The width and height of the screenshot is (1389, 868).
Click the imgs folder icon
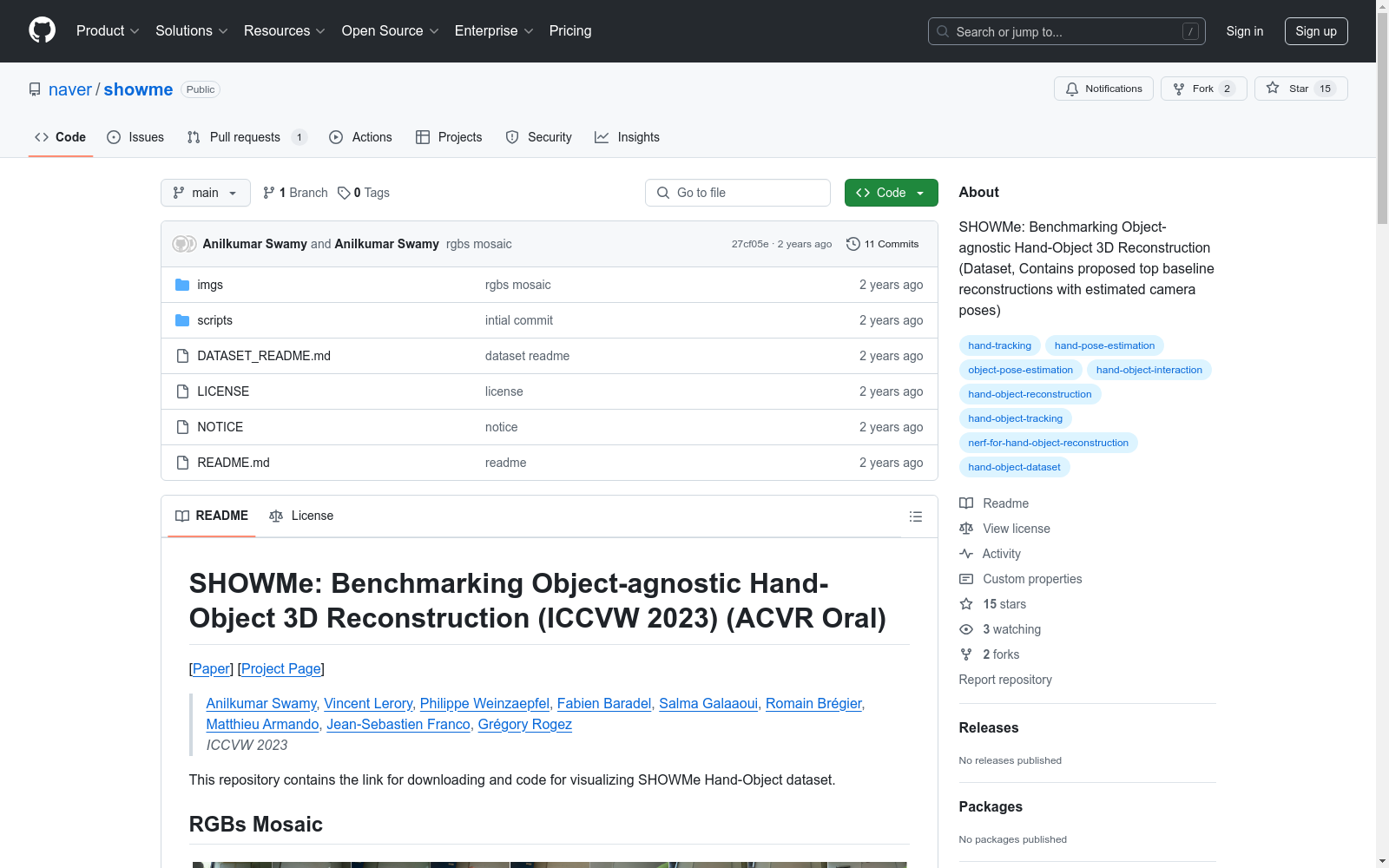coord(182,285)
